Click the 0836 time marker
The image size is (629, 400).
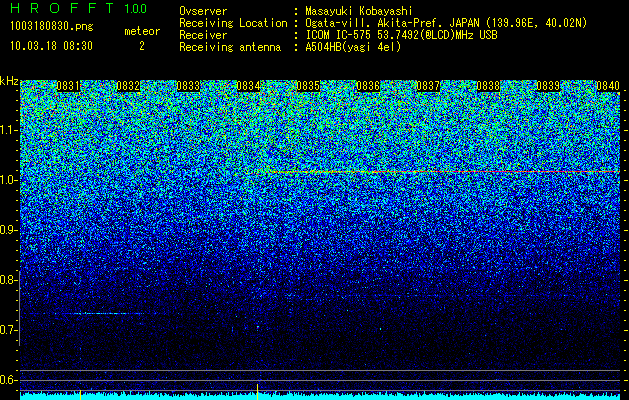[x=368, y=86]
